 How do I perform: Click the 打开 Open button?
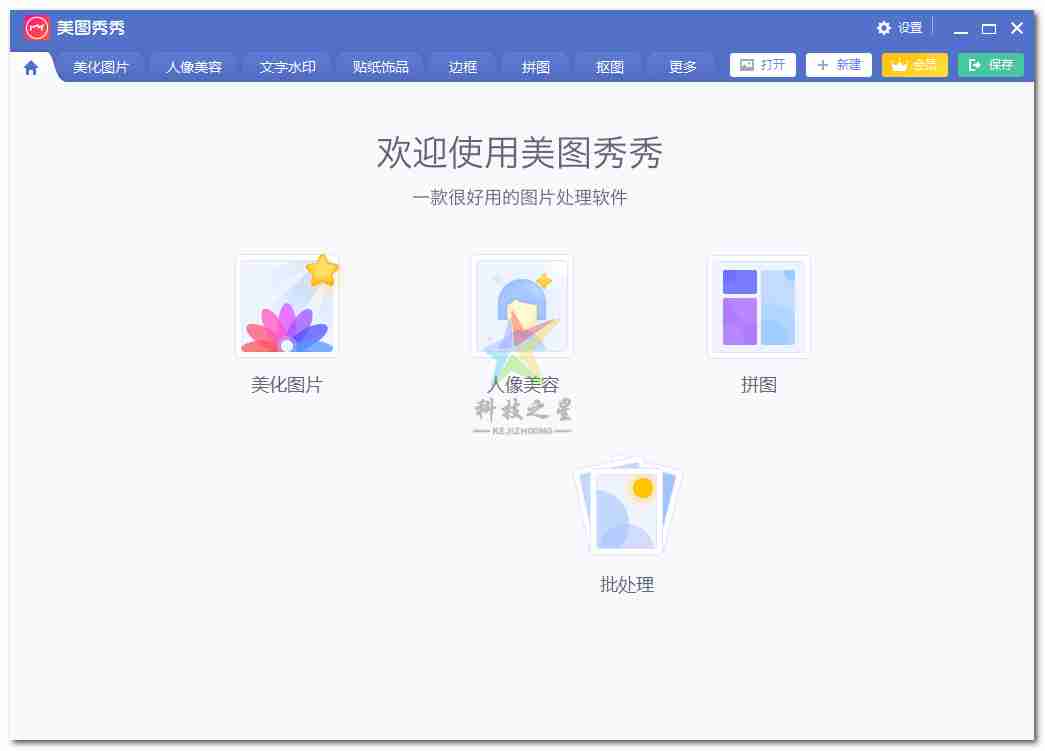click(x=763, y=65)
